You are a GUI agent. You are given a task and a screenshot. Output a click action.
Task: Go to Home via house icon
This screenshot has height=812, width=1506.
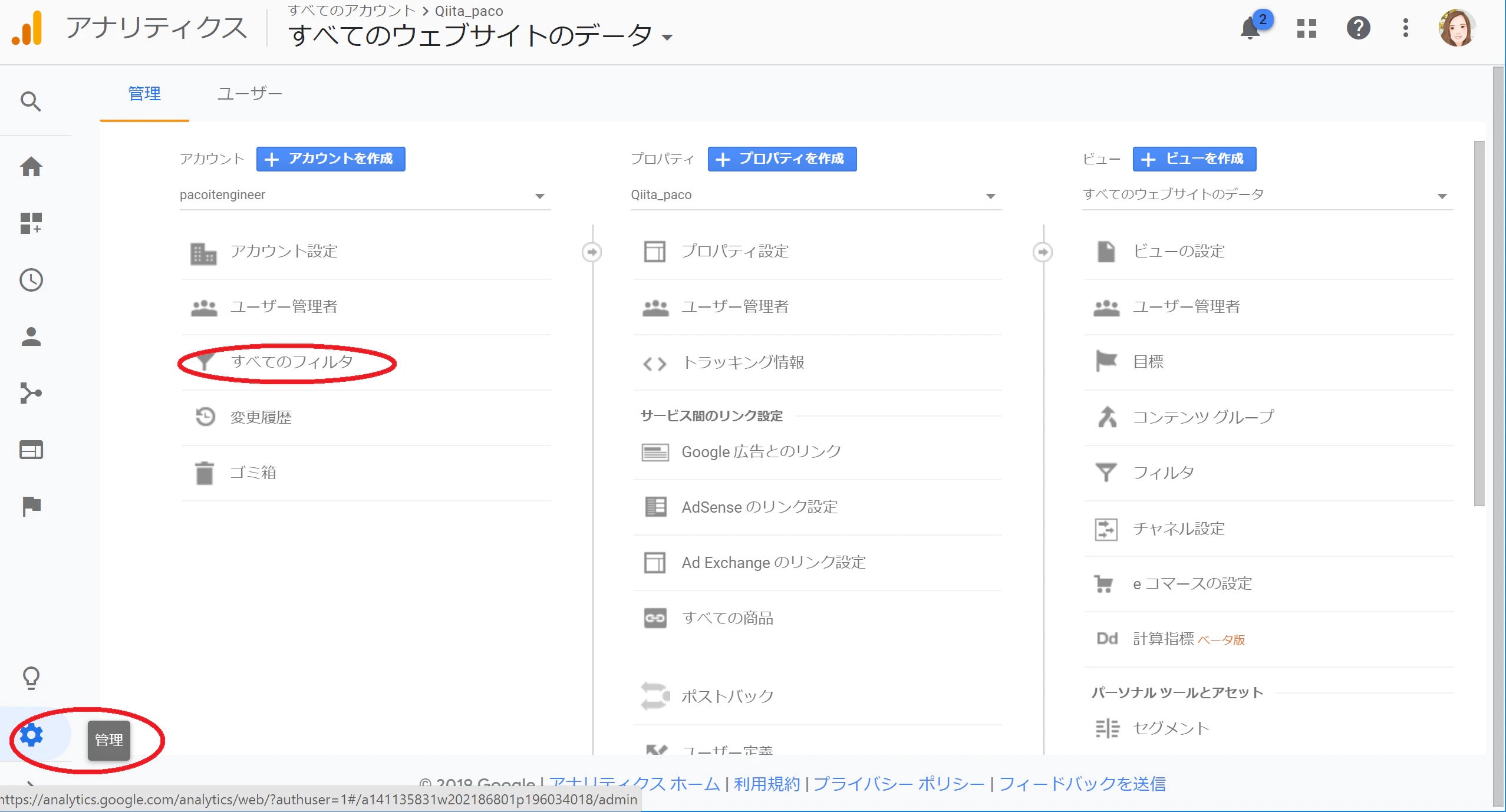click(x=31, y=167)
